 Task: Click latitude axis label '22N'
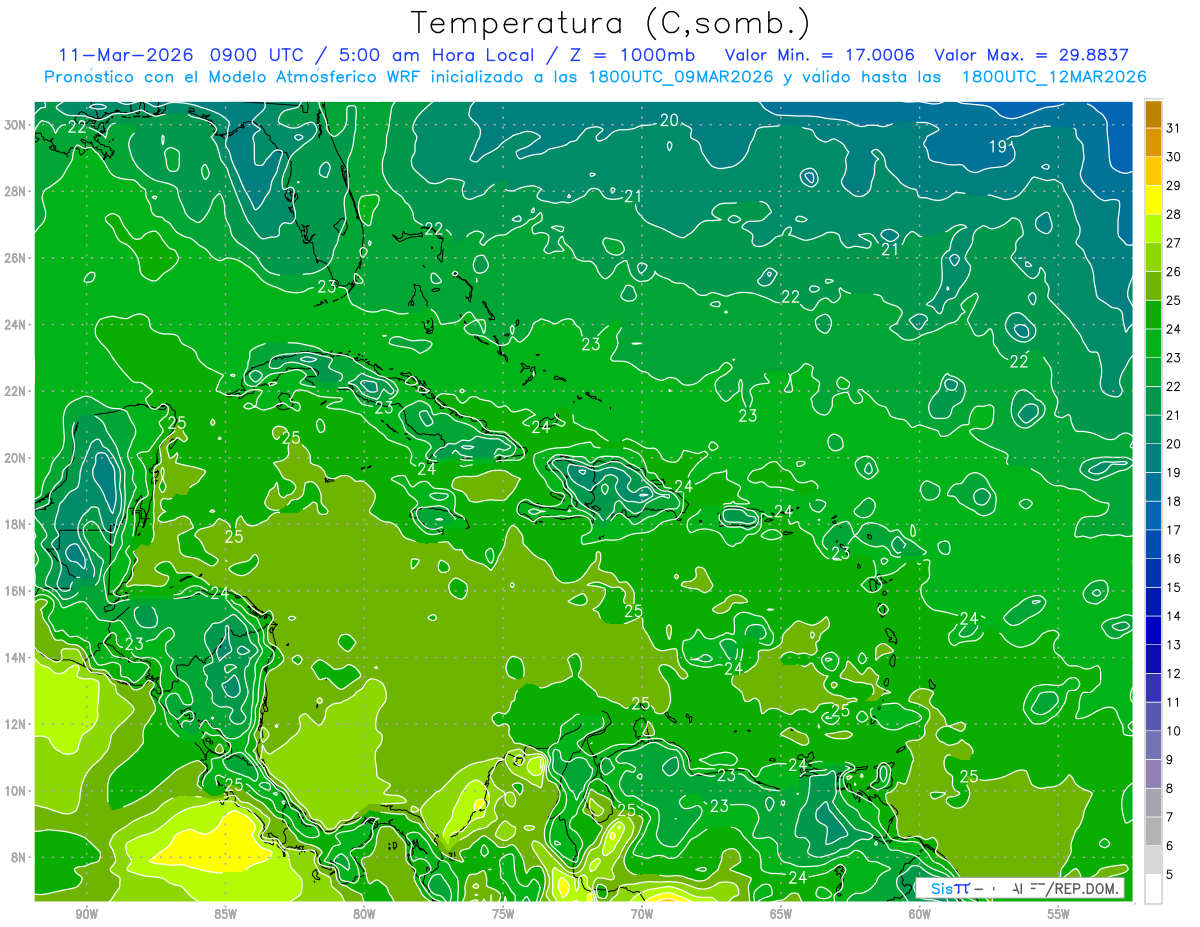[16, 391]
